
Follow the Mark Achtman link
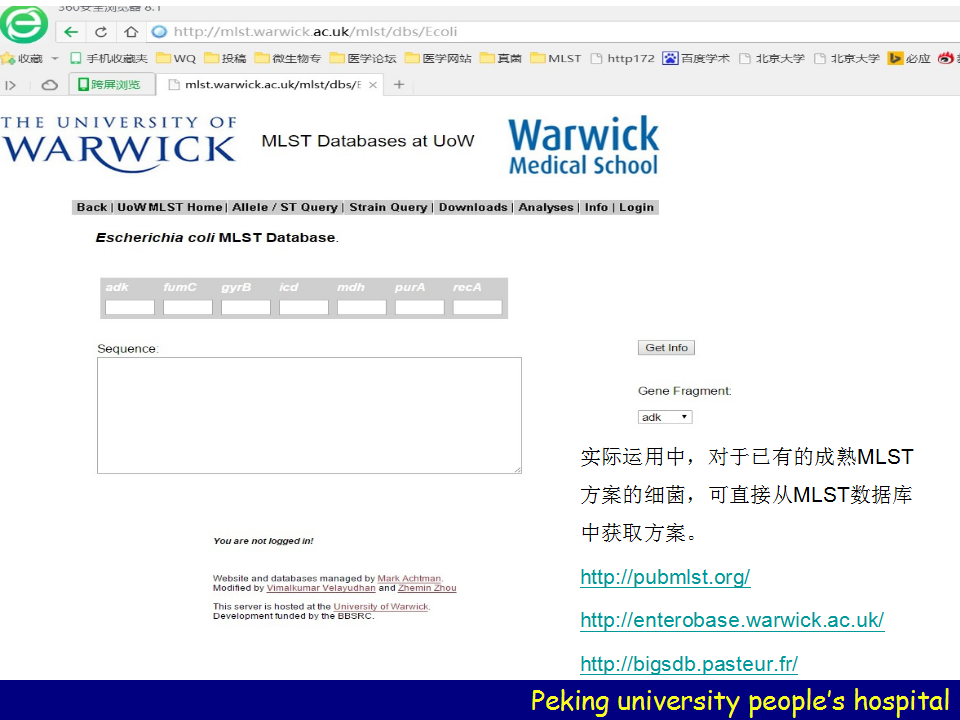pyautogui.click(x=409, y=579)
